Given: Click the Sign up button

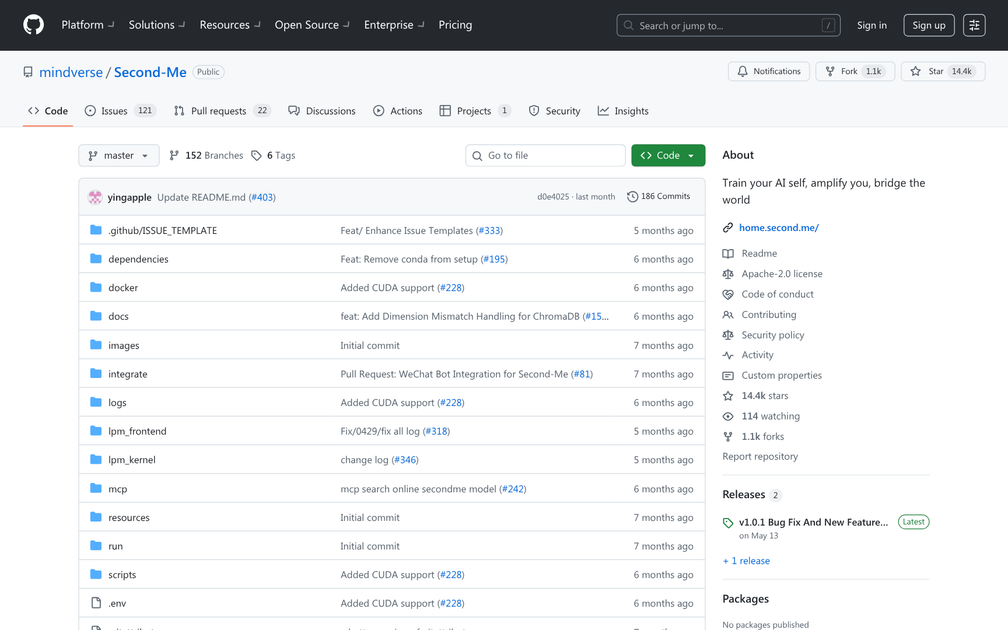Looking at the screenshot, I should (928, 25).
